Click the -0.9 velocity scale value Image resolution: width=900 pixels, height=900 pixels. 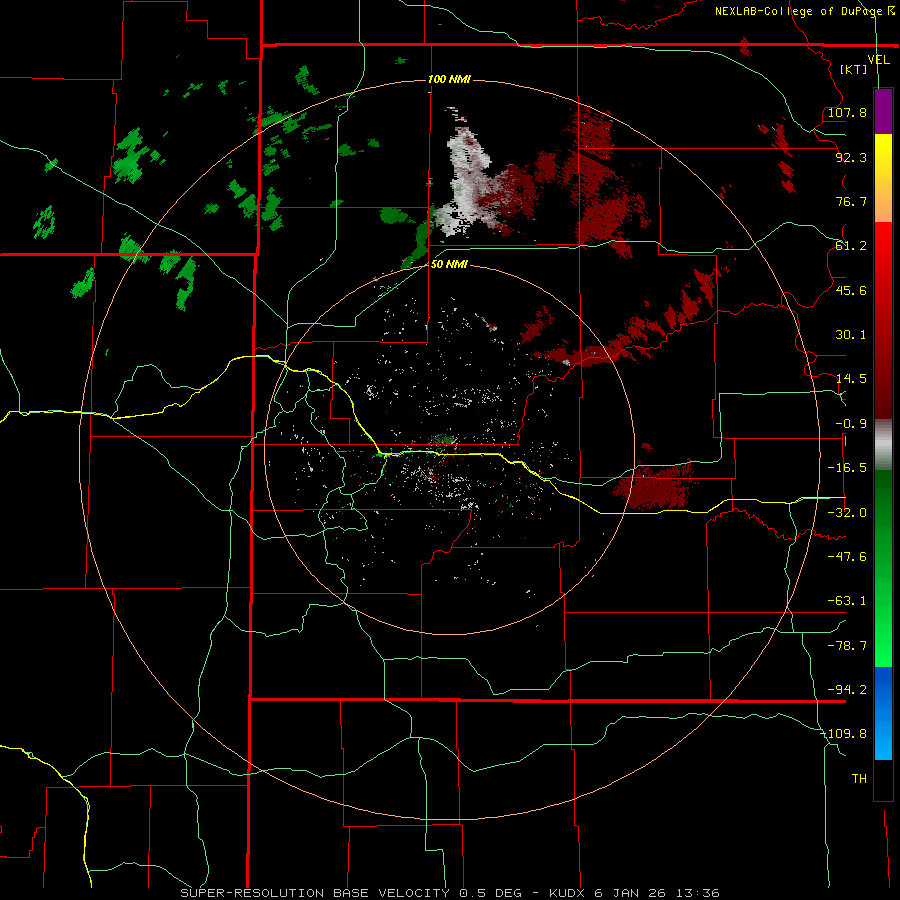click(x=851, y=424)
